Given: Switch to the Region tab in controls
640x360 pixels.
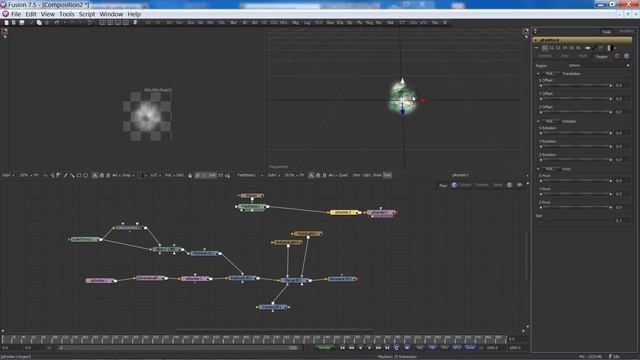Looking at the screenshot, I should point(601,56).
